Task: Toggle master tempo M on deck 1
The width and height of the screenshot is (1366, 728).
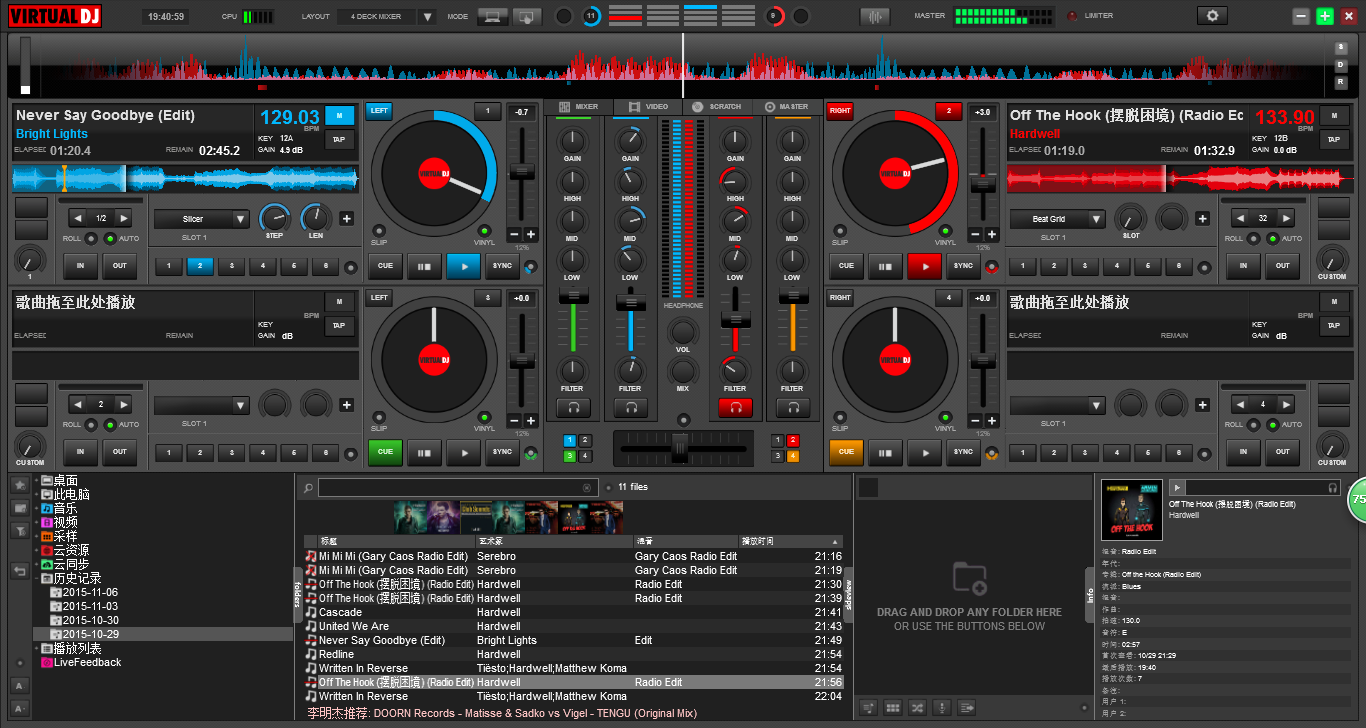Action: pyautogui.click(x=339, y=115)
